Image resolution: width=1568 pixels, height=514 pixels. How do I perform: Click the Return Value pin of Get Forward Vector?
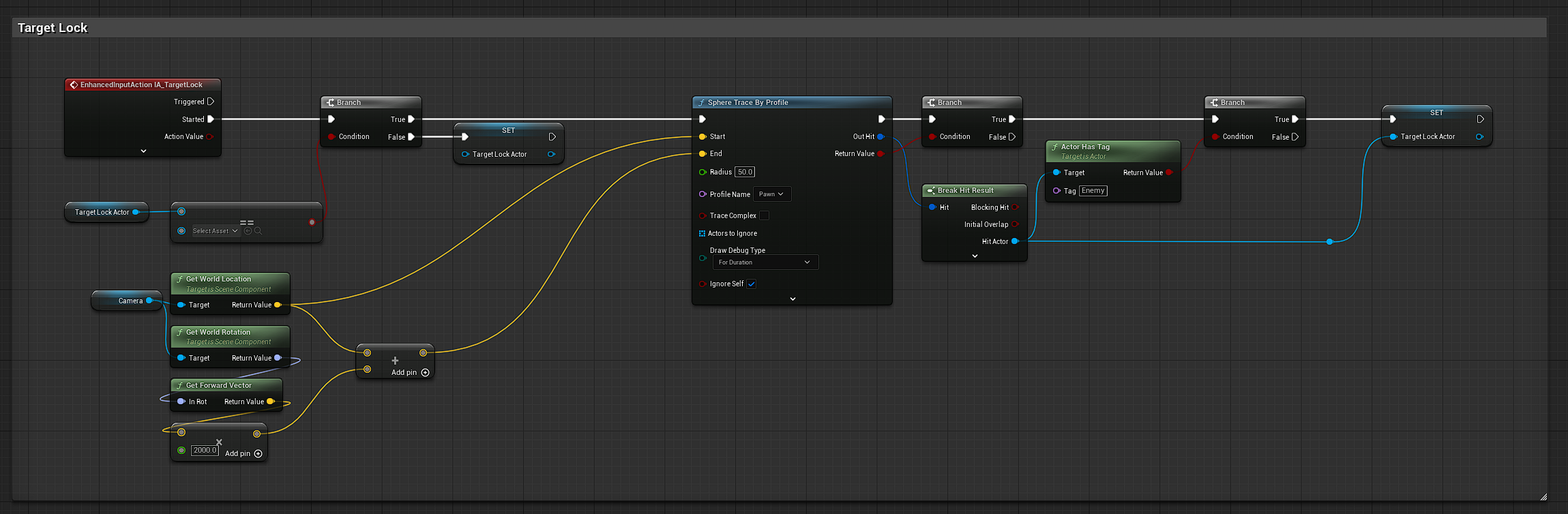click(270, 402)
